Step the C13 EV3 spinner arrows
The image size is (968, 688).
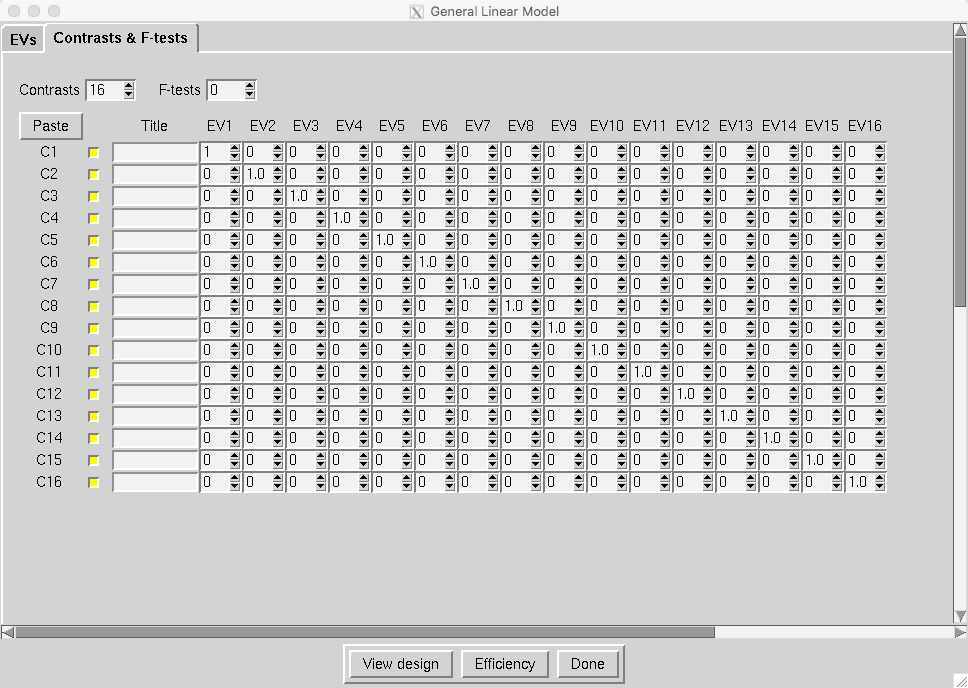(320, 416)
